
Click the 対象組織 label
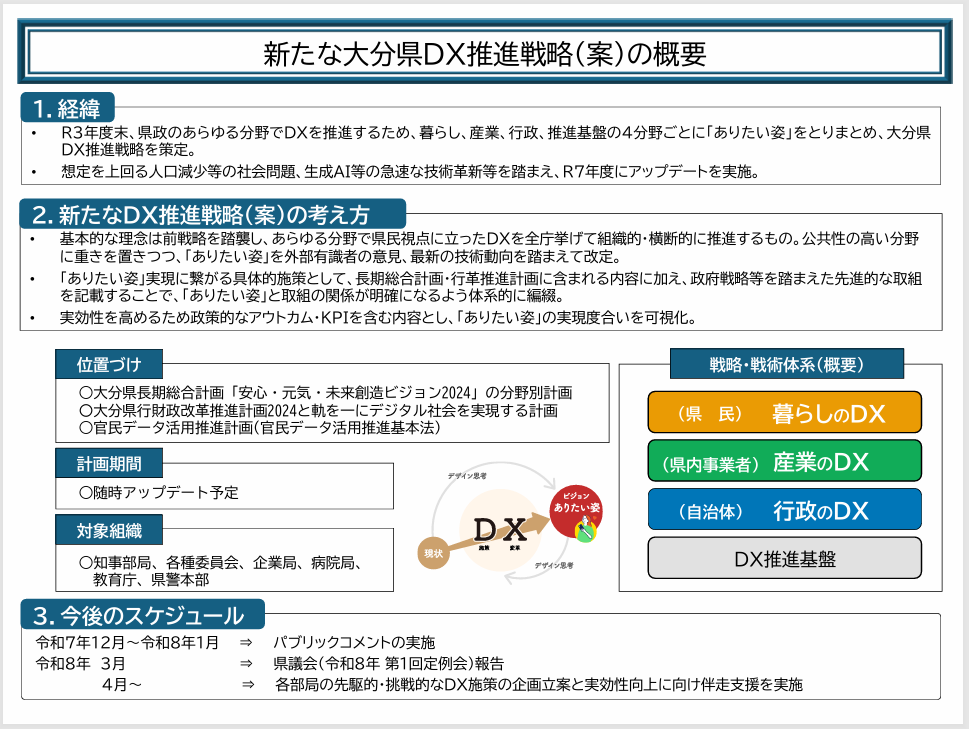(x=109, y=529)
